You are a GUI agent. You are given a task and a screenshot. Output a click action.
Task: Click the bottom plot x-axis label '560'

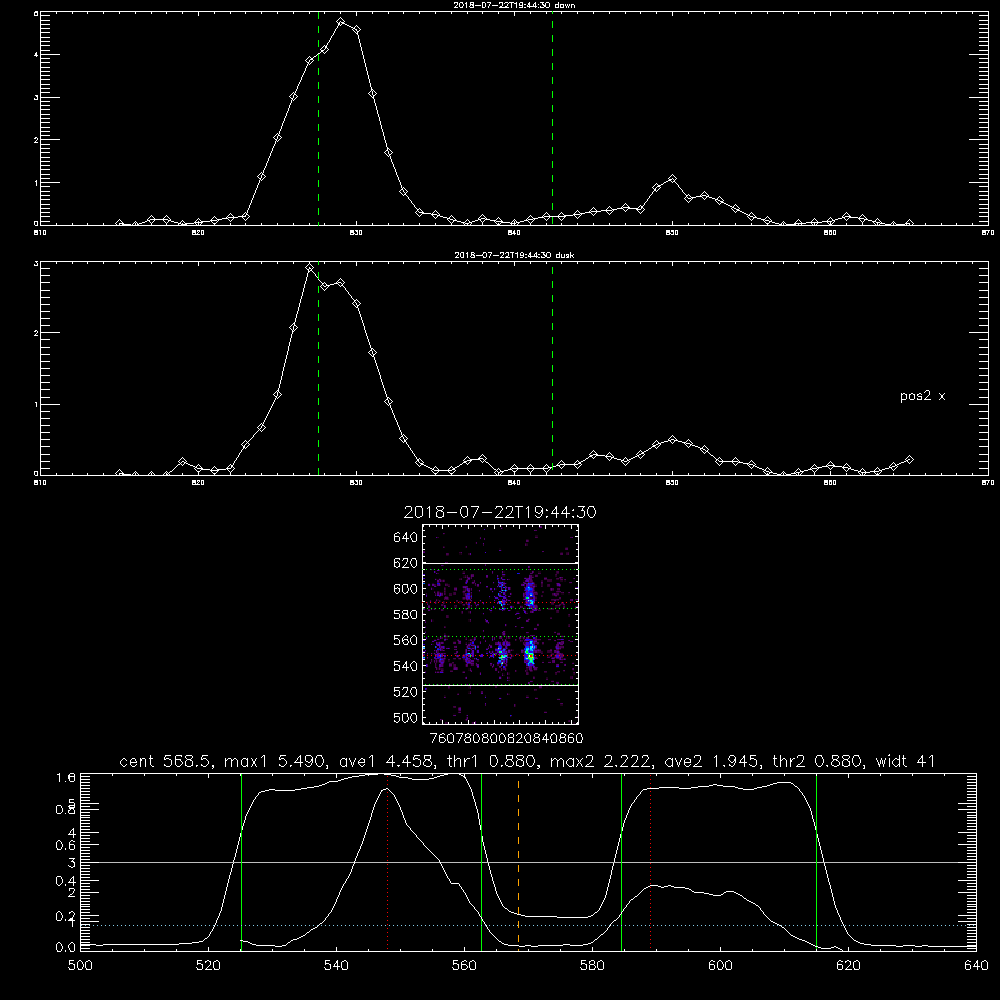464,966
